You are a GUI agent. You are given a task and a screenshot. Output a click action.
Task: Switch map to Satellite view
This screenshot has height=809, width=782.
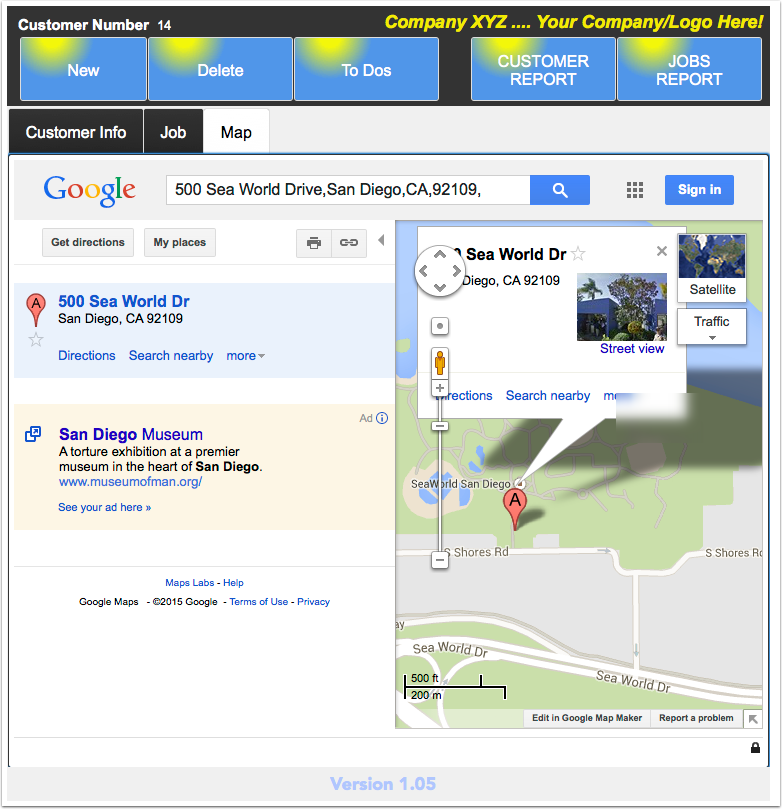tap(712, 267)
